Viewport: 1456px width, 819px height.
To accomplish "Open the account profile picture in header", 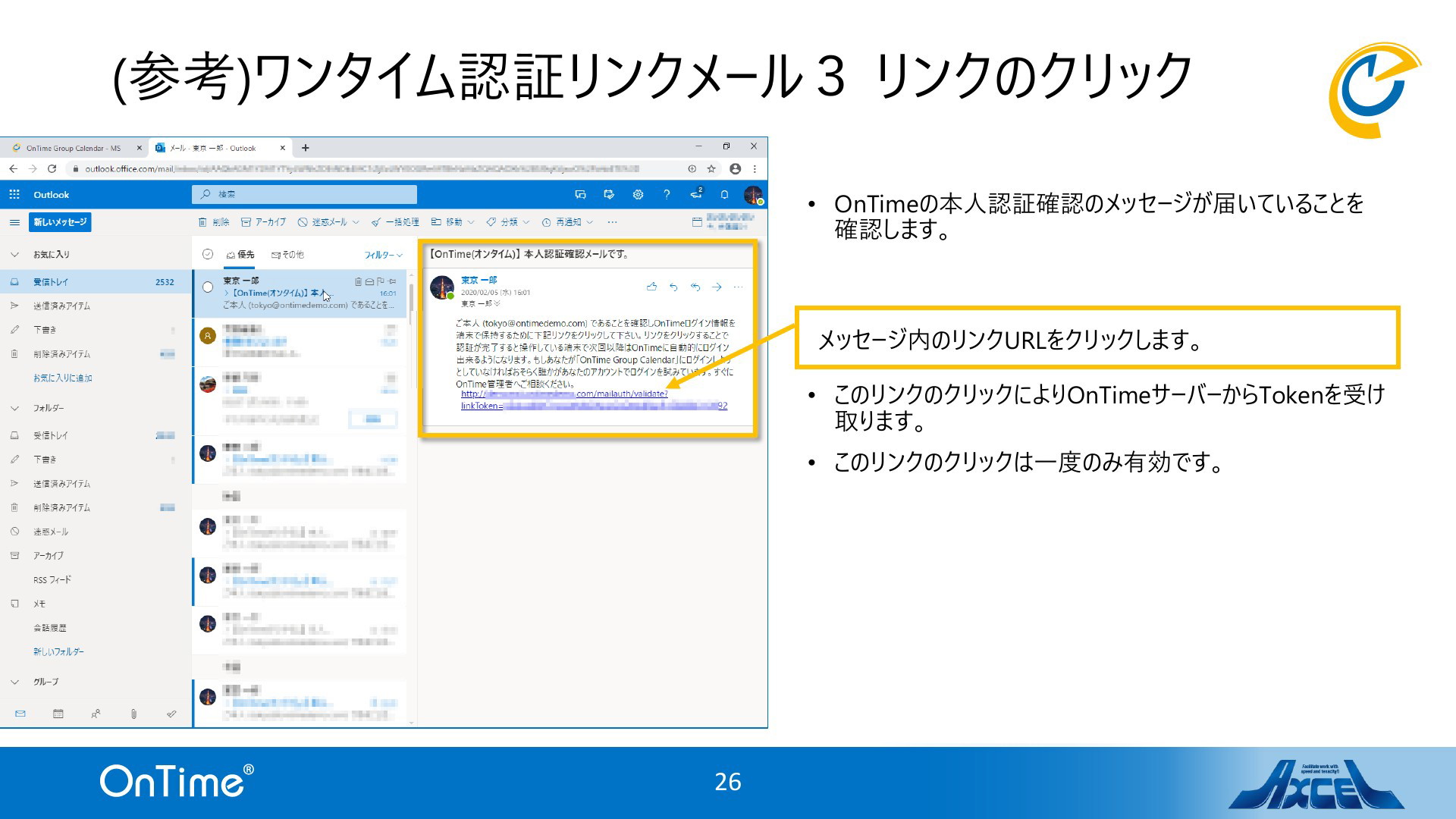I will 753,195.
